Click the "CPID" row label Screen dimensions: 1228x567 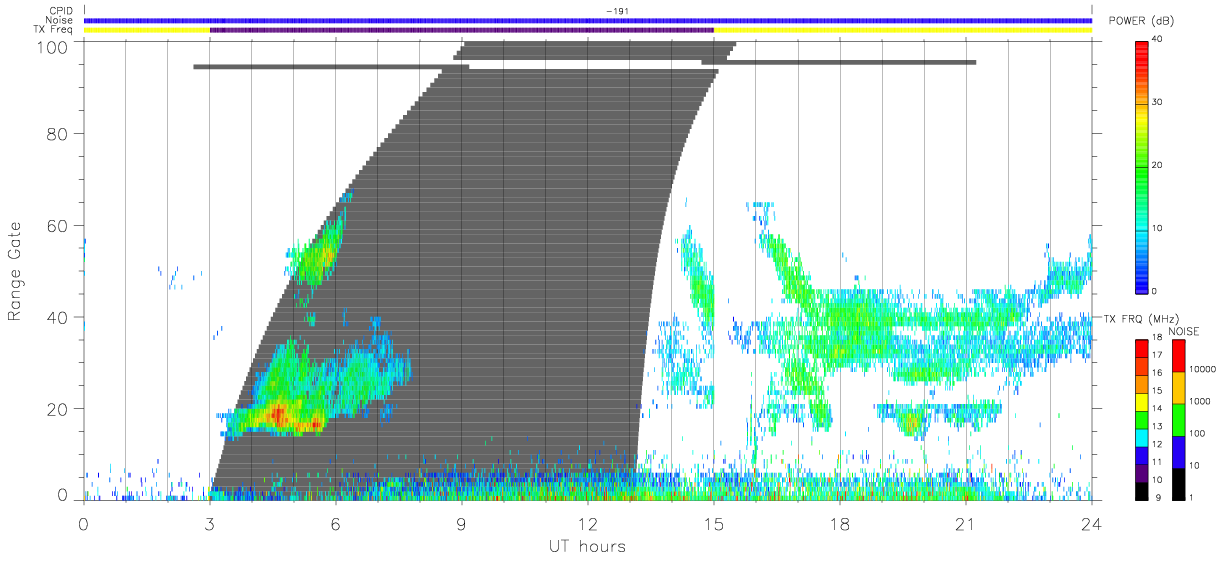(62, 11)
